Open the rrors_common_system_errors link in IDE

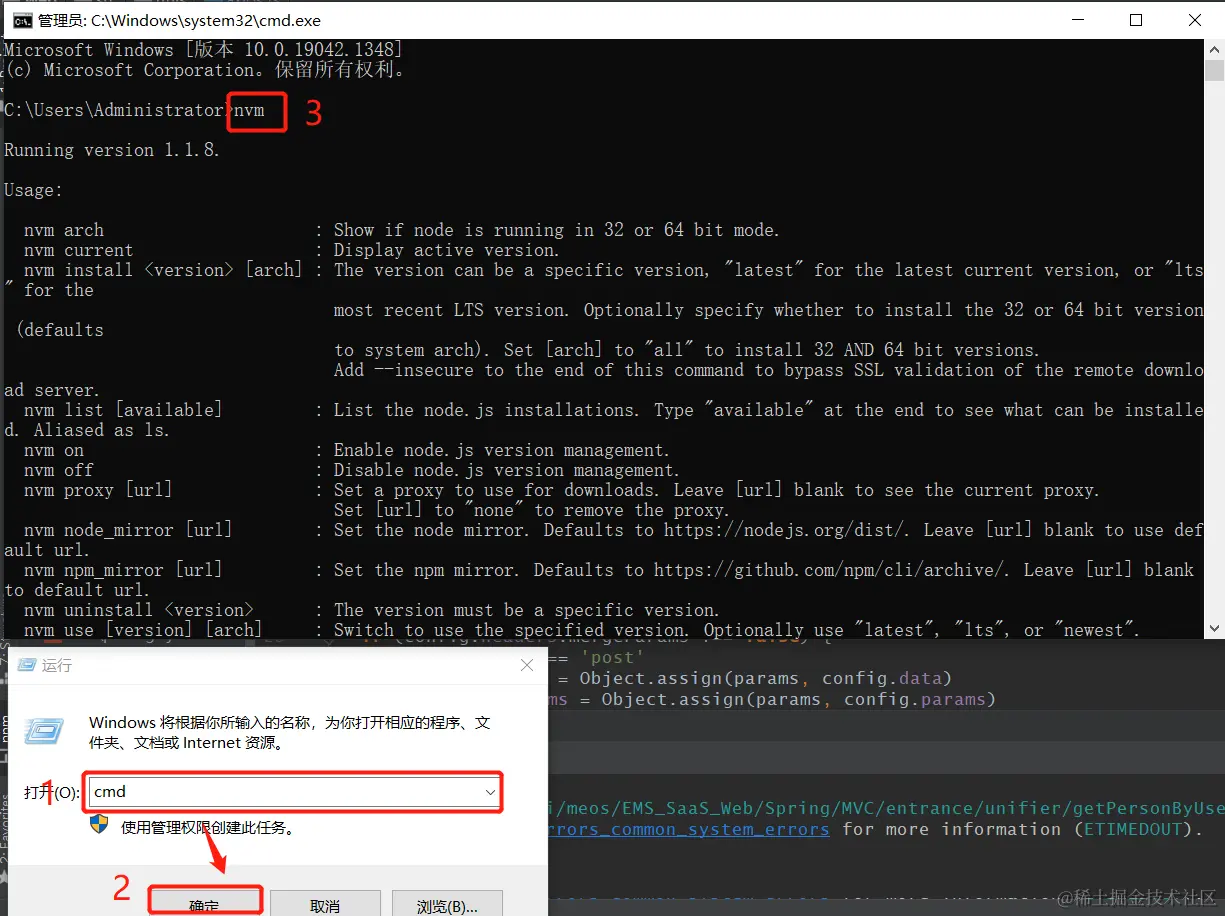click(x=689, y=829)
